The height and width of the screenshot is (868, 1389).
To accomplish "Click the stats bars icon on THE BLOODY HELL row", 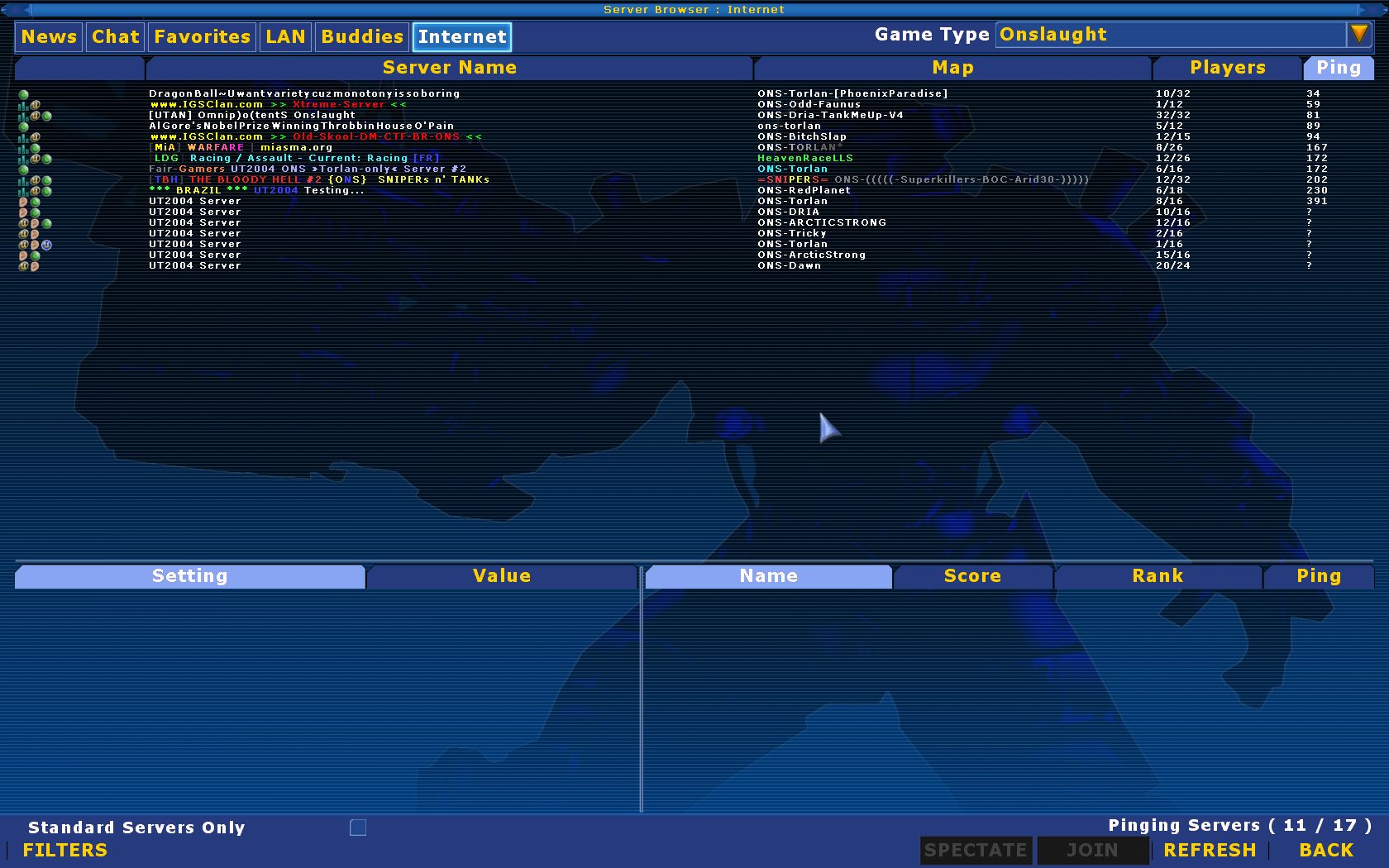I will tap(23, 180).
